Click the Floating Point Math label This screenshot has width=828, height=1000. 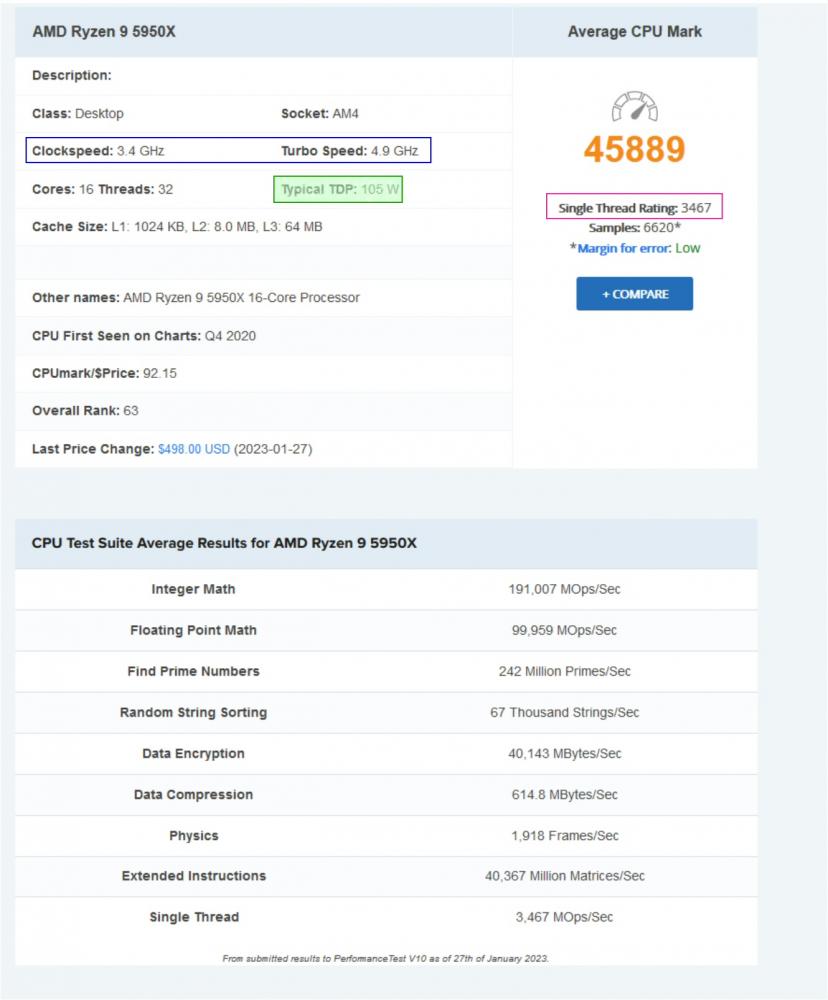(x=193, y=630)
